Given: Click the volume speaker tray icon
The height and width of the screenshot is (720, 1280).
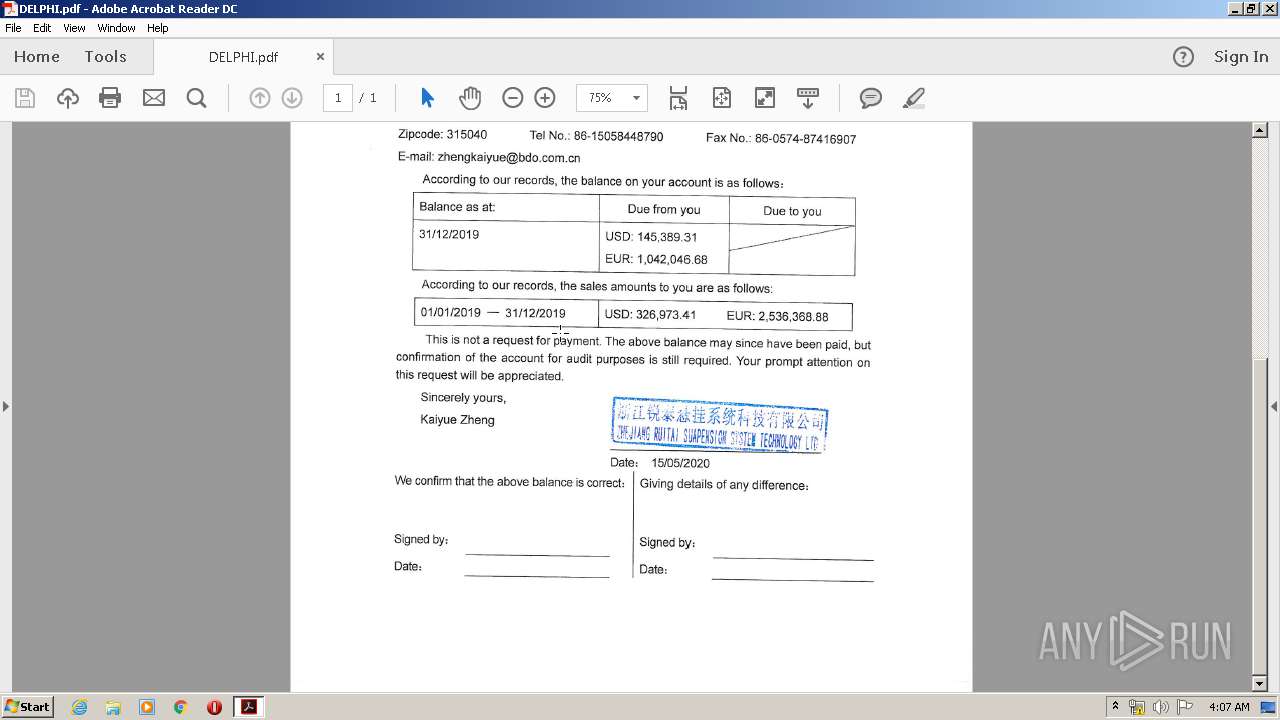Looking at the screenshot, I should (1161, 707).
